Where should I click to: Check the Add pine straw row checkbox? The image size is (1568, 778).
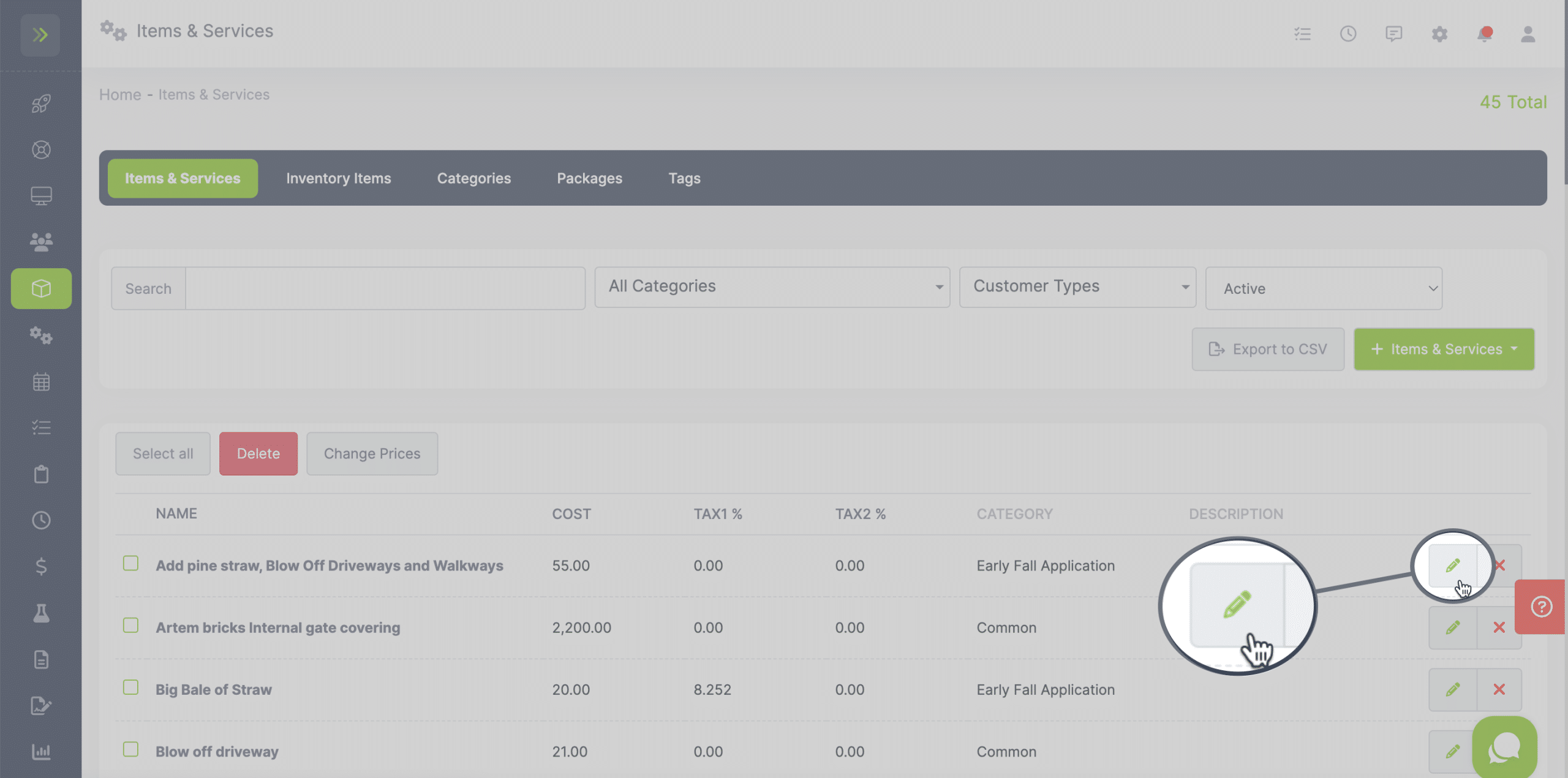coord(130,563)
